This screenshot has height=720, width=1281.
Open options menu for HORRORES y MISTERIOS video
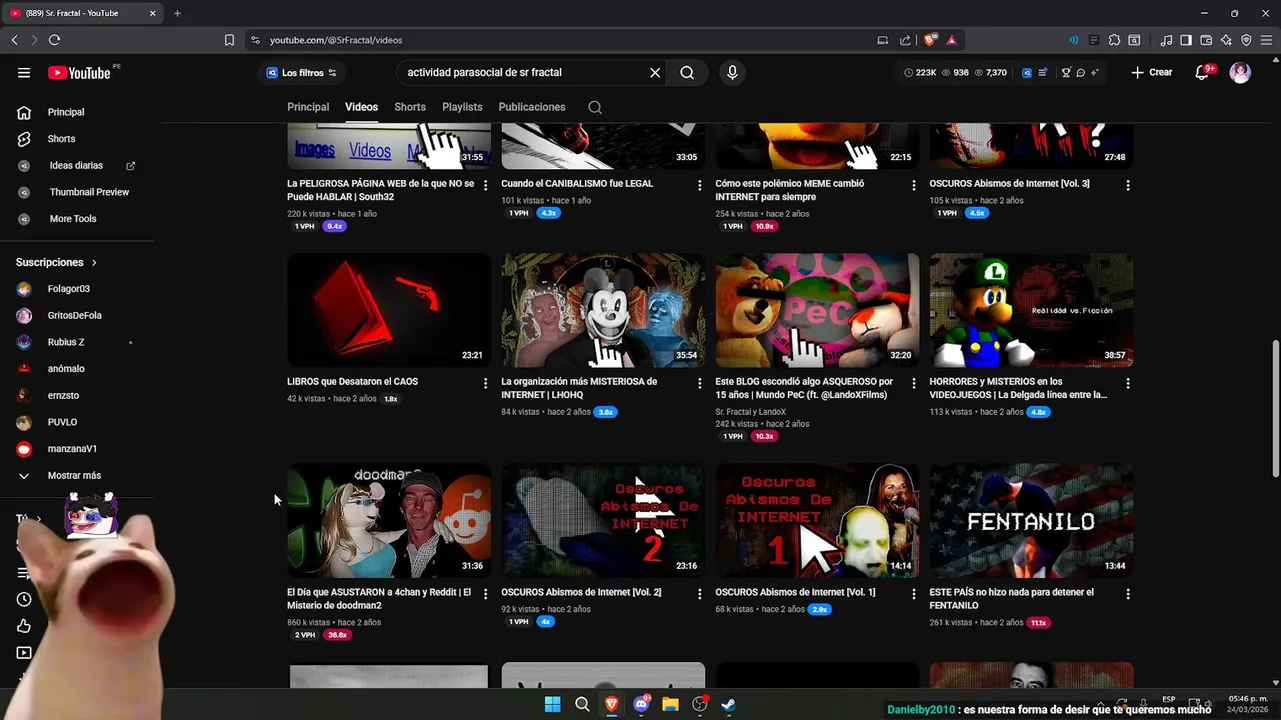click(x=1127, y=383)
